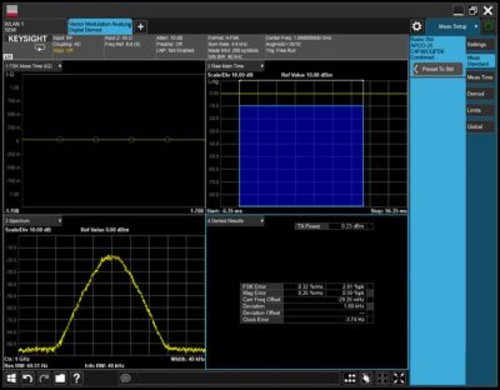Click the Mag Error row label
500x390 pixels.
(262, 293)
